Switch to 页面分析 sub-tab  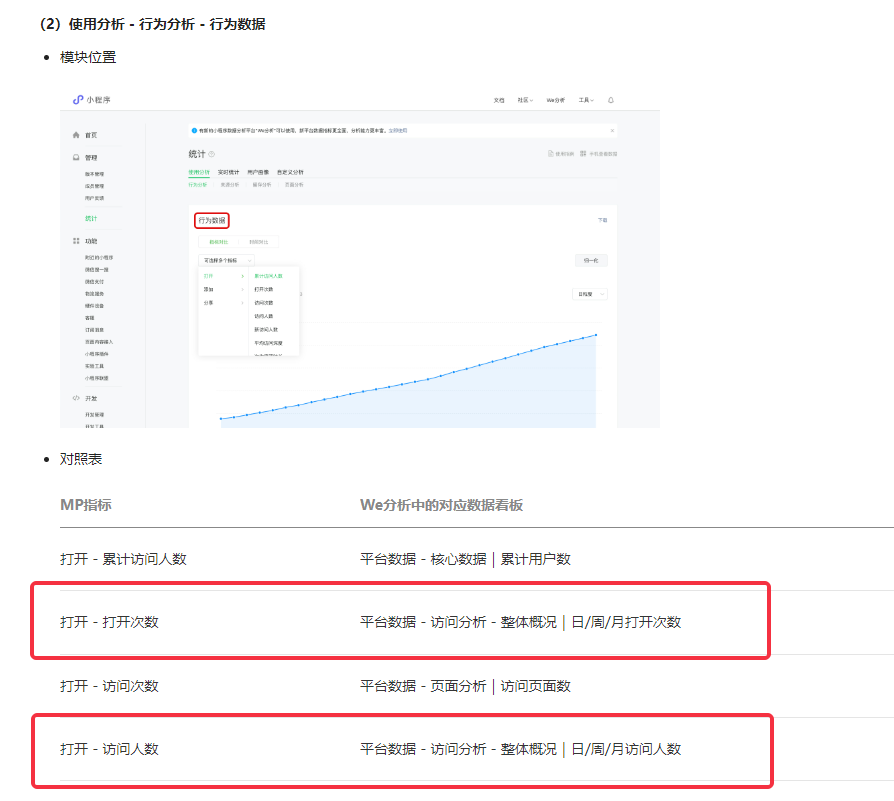pos(294,185)
